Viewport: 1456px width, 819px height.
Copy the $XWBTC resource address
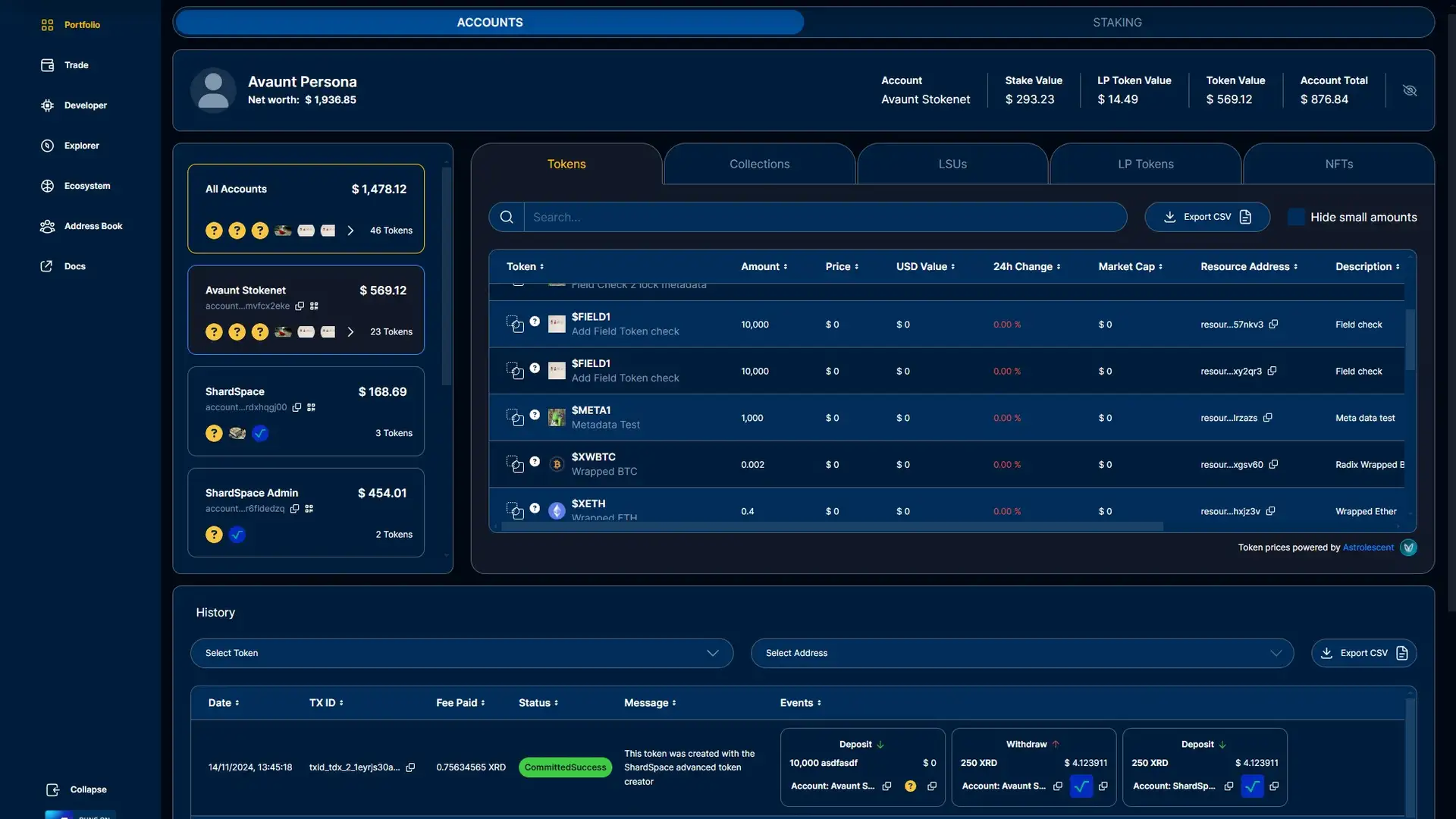pos(1273,465)
